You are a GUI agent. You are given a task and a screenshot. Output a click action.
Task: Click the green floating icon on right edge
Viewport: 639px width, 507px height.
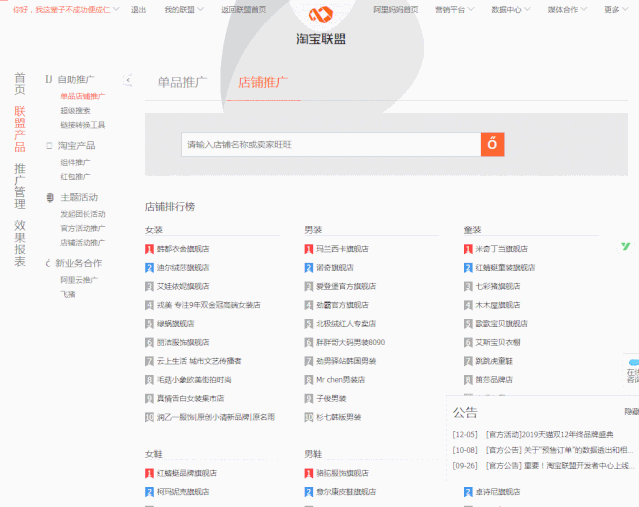[625, 246]
